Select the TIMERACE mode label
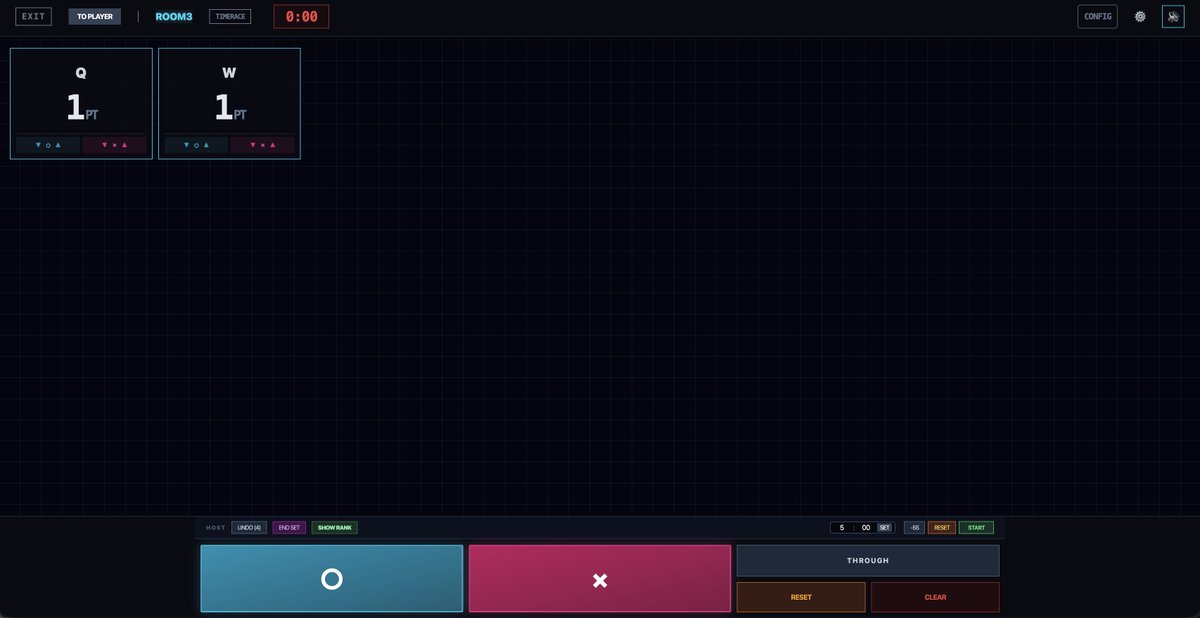Viewport: 1200px width, 618px height. pos(230,16)
